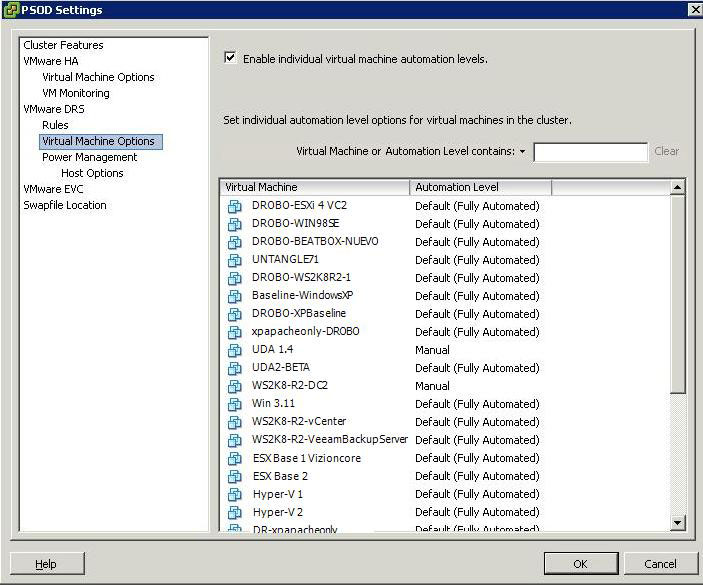Open the VM Monitoring page

(76, 93)
